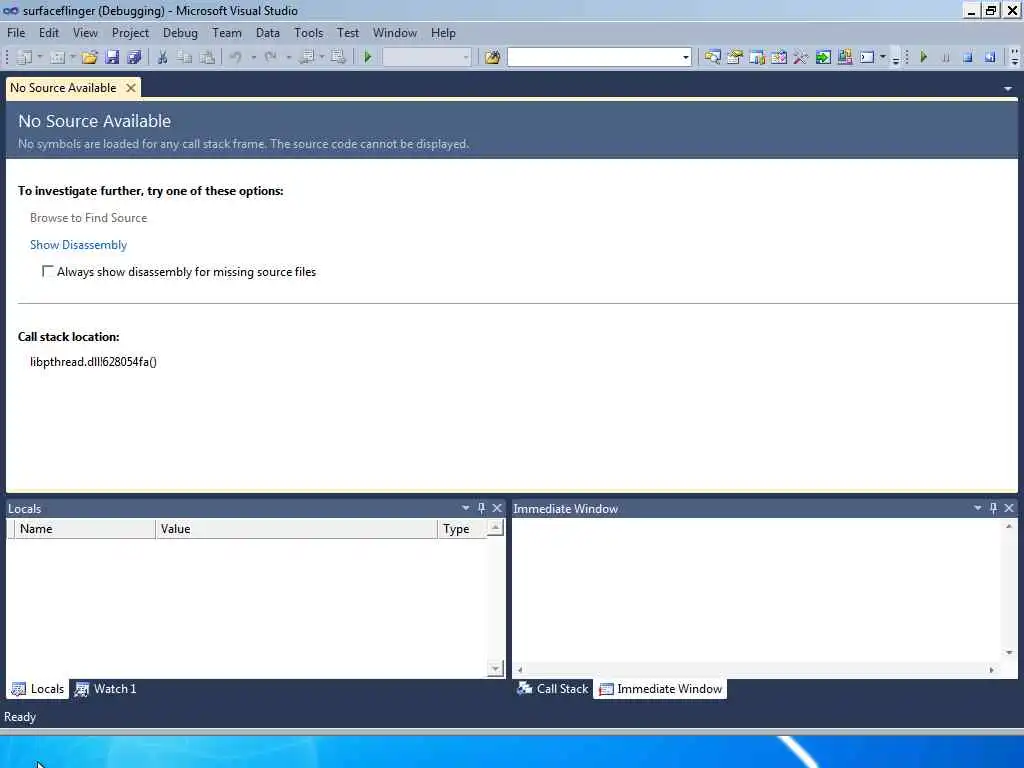The image size is (1024, 768).
Task: Click the Cut scissors icon
Action: point(163,57)
